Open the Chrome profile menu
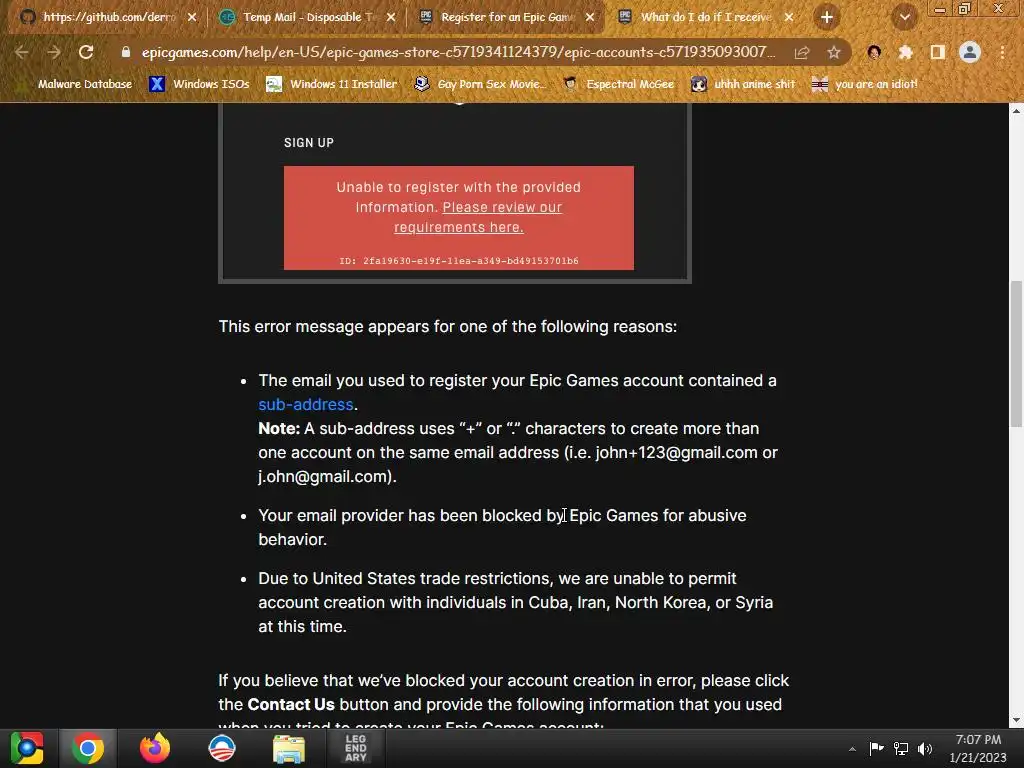Viewport: 1024px width, 768px height. pyautogui.click(x=970, y=52)
